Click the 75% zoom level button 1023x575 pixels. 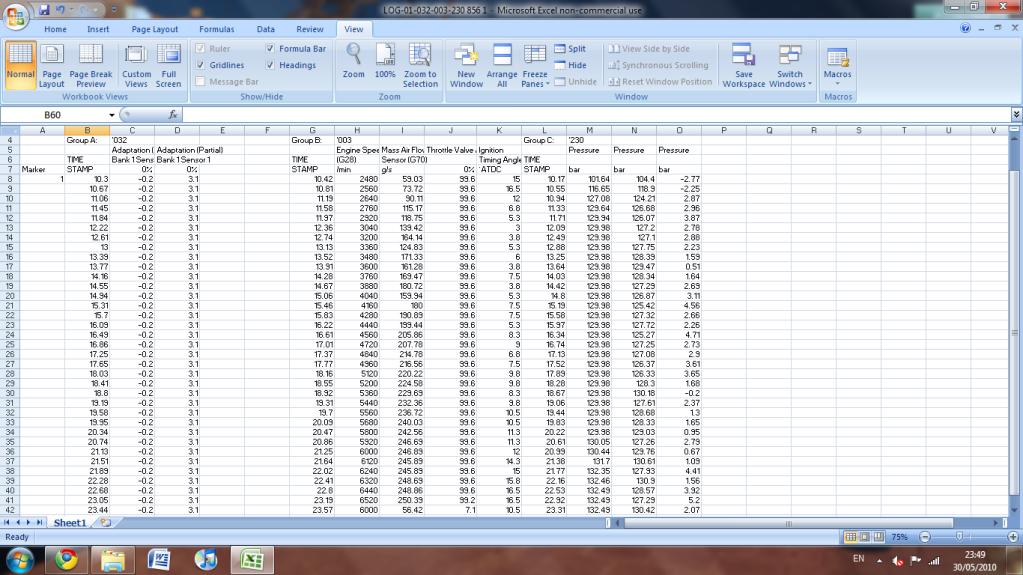[900, 536]
